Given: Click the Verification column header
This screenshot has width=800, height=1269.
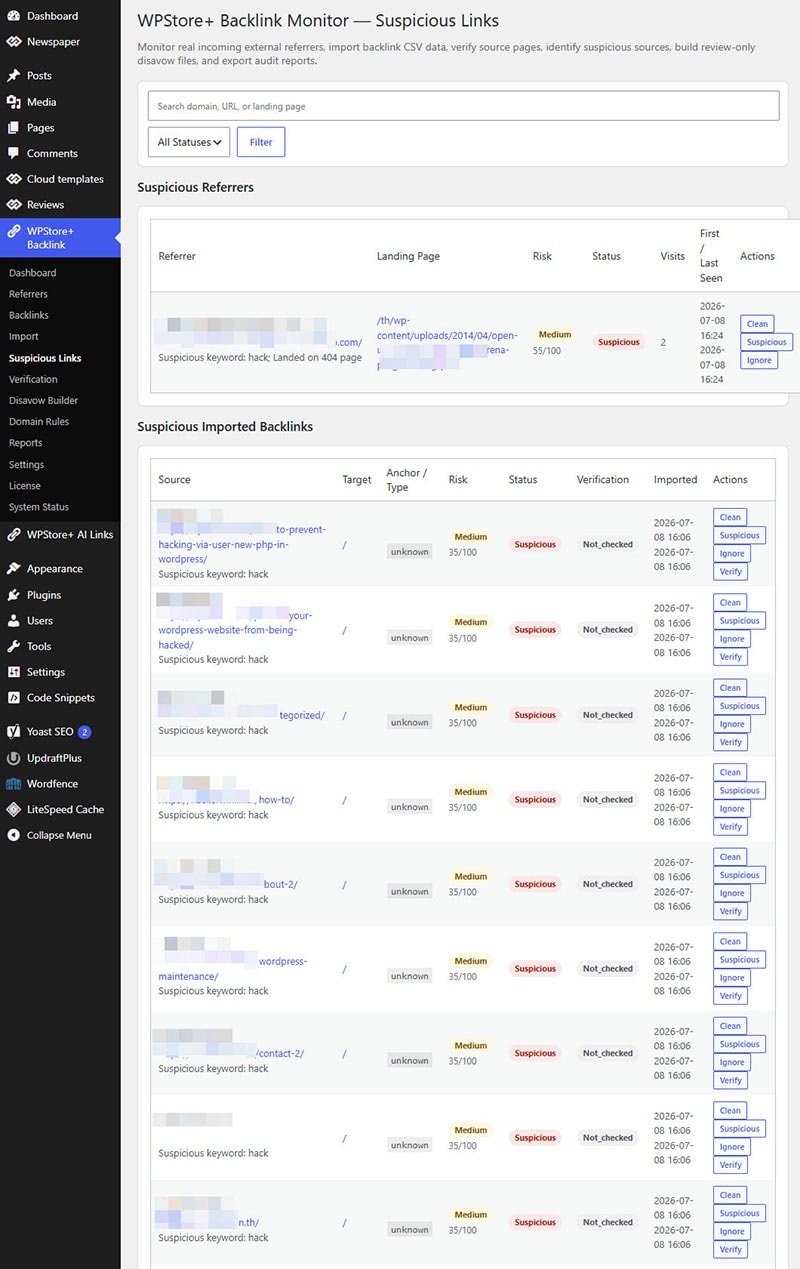Looking at the screenshot, I should pyautogui.click(x=603, y=480).
